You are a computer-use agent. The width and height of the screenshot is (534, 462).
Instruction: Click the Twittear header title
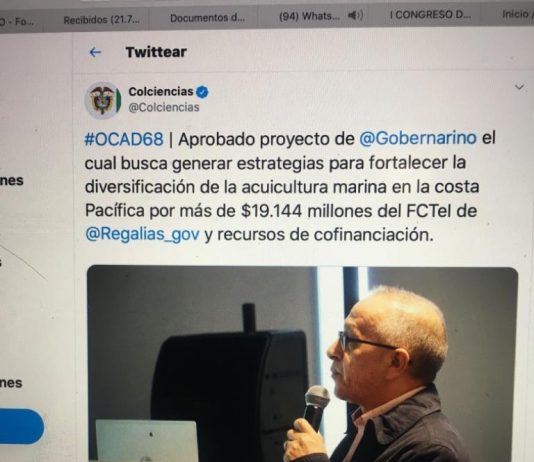point(156,52)
